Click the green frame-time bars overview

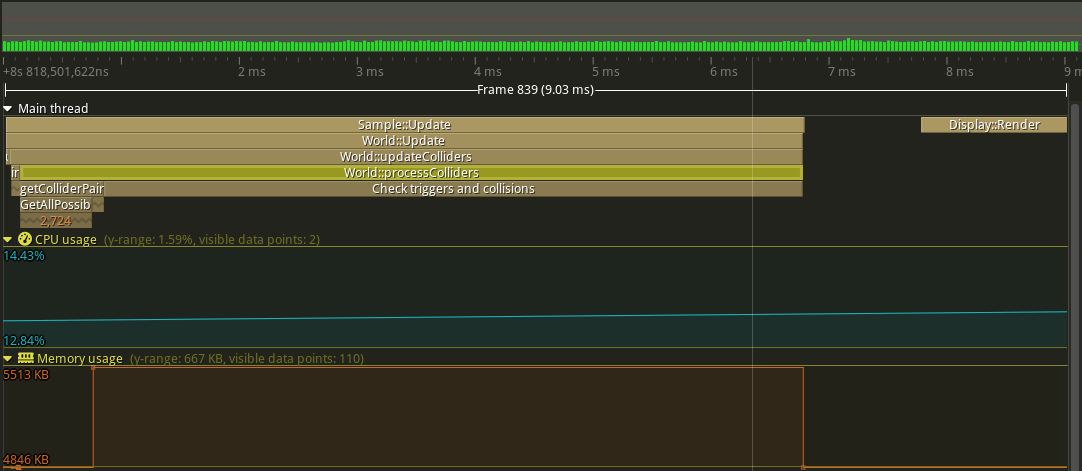[541, 46]
